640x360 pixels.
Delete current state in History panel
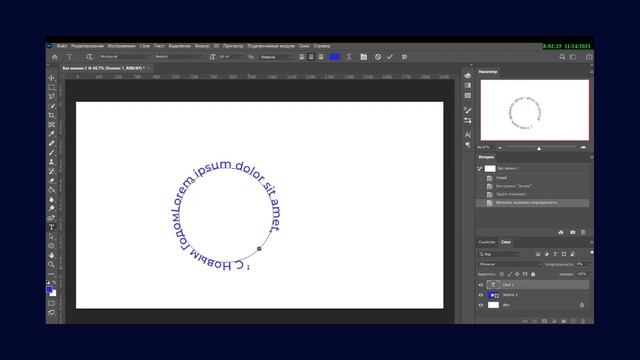(x=583, y=232)
